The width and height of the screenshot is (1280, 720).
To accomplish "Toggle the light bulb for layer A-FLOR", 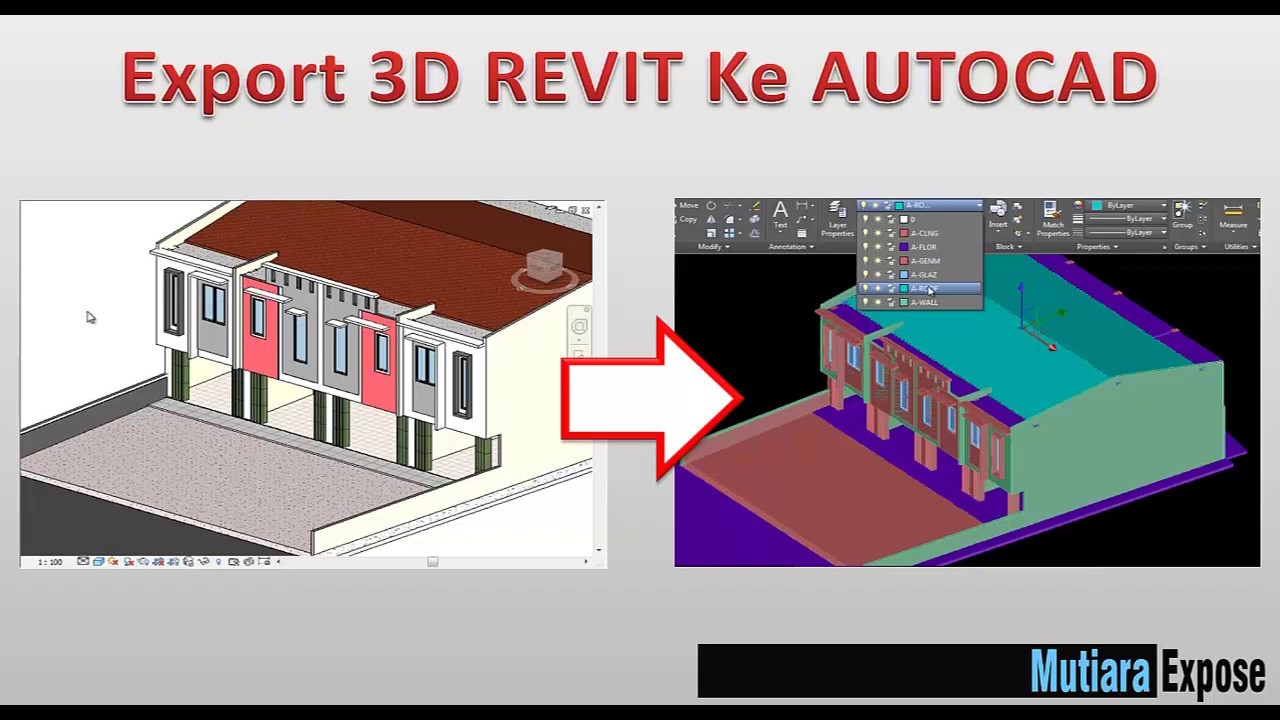I will point(865,247).
